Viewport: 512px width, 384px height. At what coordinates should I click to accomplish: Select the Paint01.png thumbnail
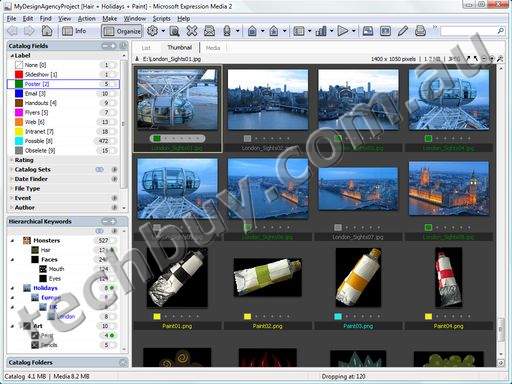click(x=177, y=277)
